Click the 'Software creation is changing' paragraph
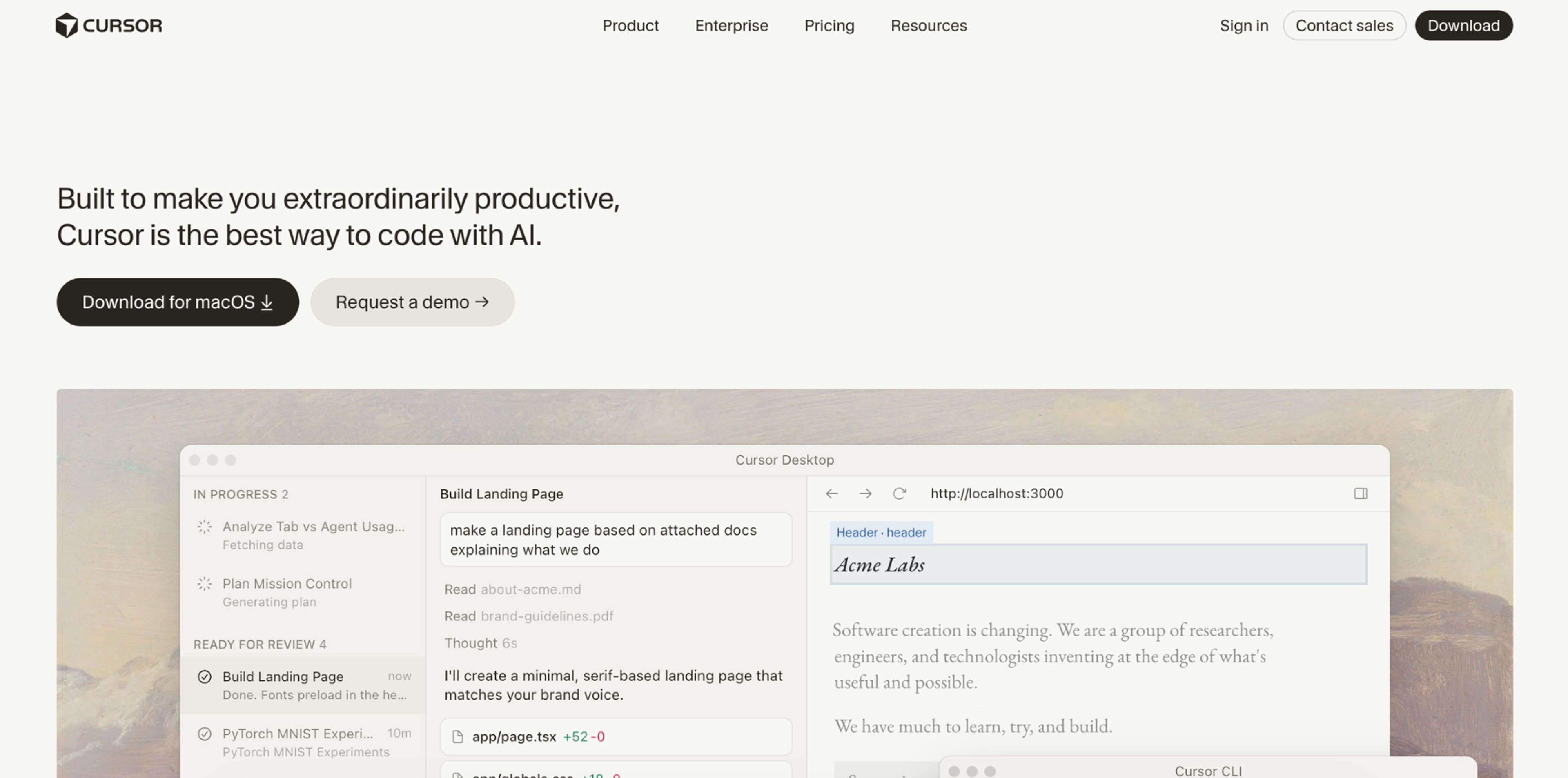This screenshot has height=778, width=1568. [1053, 656]
